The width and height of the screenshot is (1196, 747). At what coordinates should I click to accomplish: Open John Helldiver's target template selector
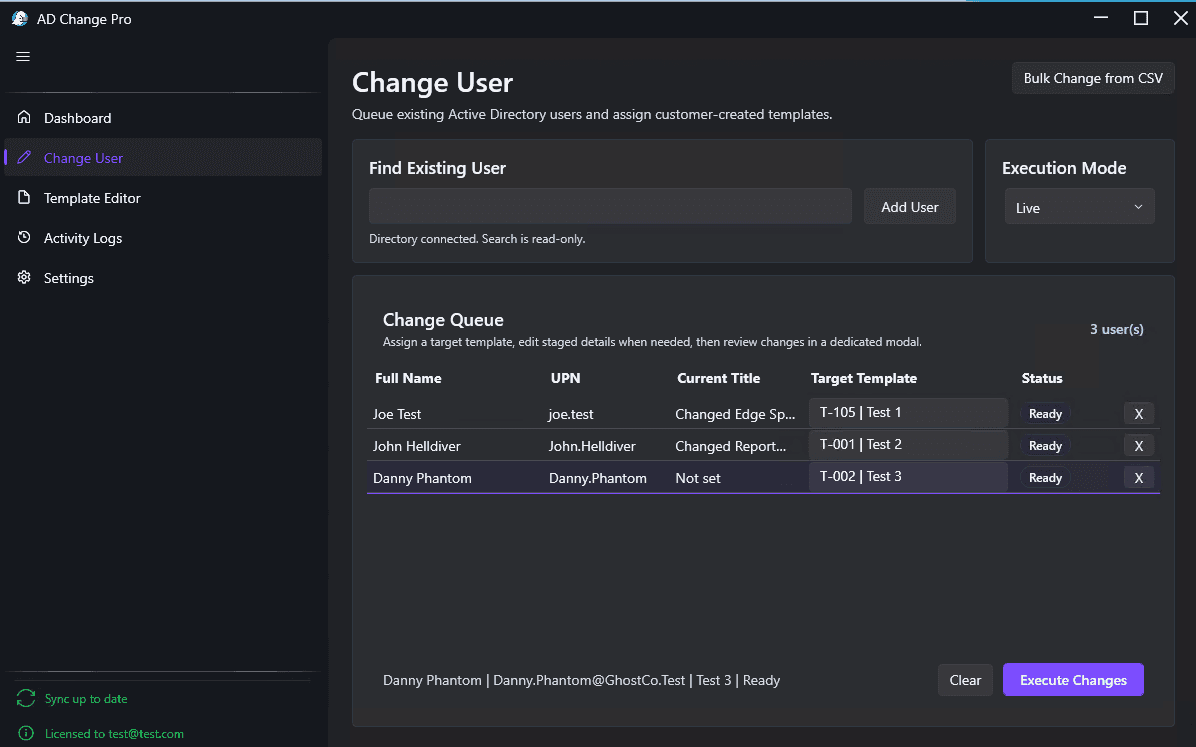908,445
